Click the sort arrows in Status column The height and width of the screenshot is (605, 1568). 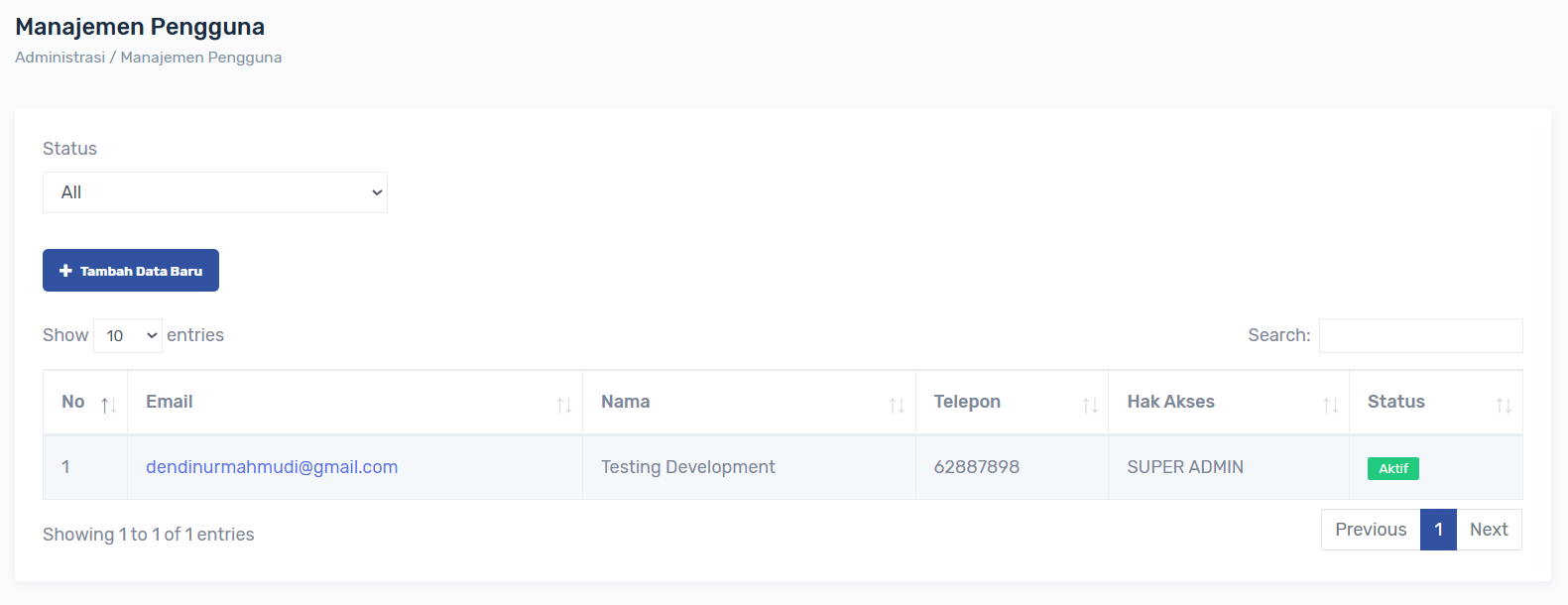coord(1504,405)
